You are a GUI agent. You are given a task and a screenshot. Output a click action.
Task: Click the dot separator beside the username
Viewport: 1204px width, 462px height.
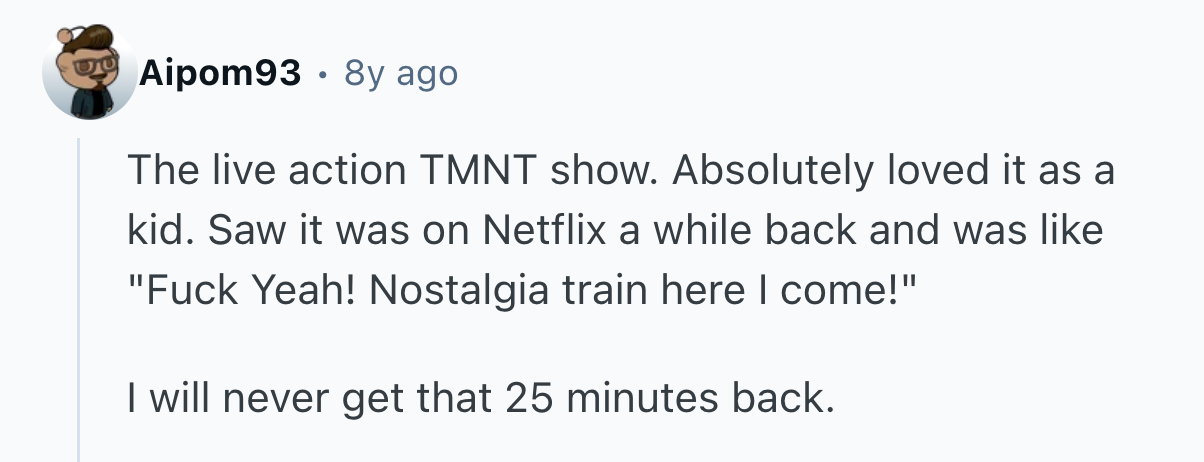pos(322,74)
